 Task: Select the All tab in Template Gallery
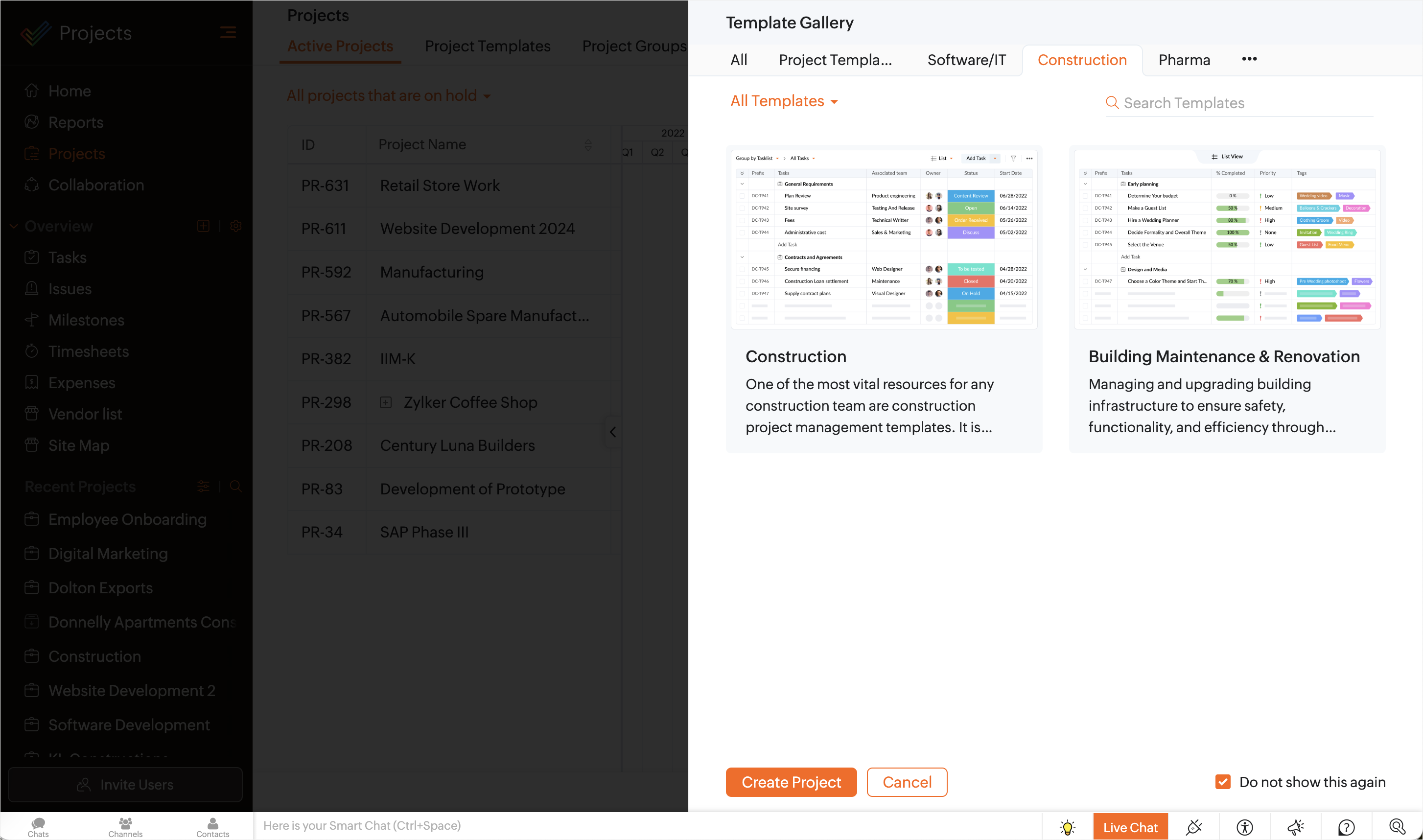pos(738,60)
